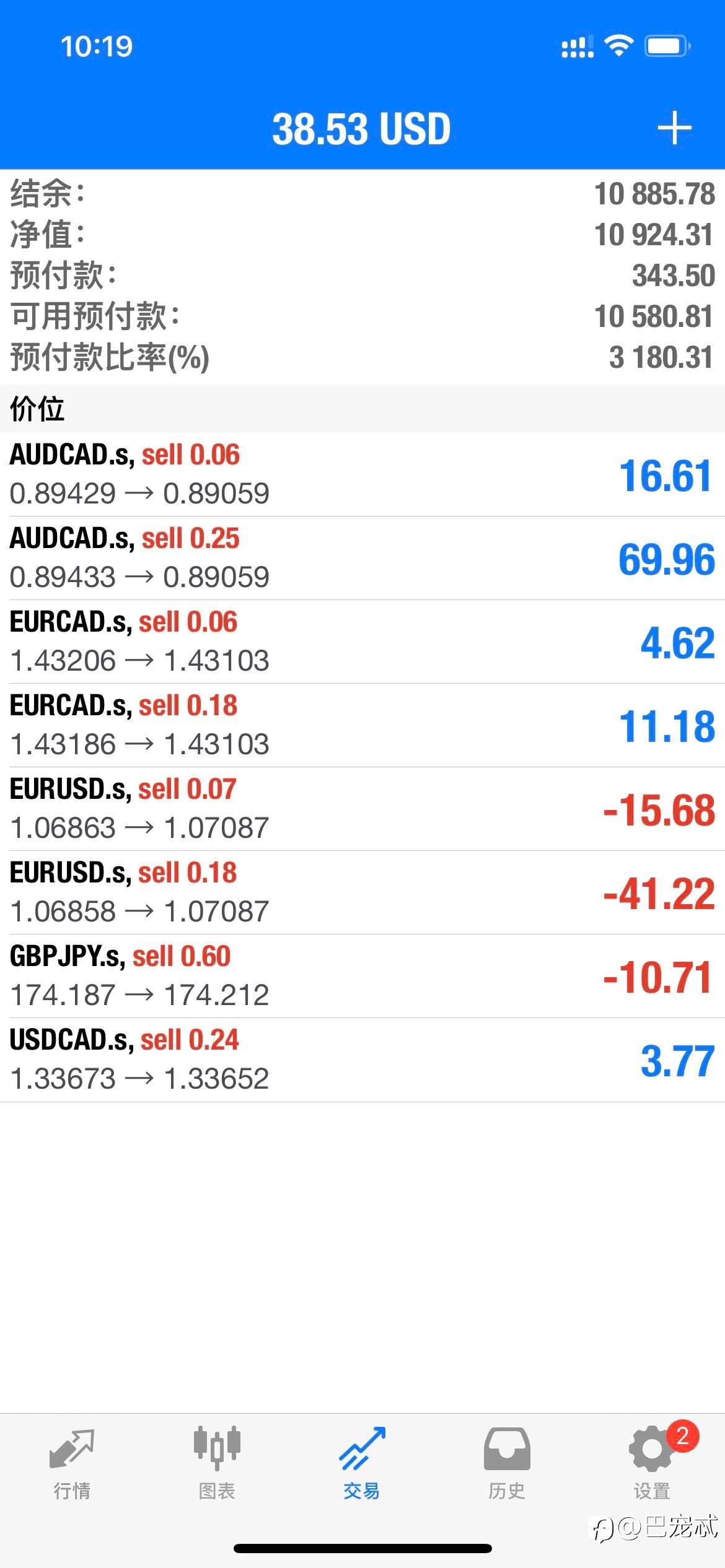Tap the WiFi status icon
The width and height of the screenshot is (725, 1568).
pos(618,46)
